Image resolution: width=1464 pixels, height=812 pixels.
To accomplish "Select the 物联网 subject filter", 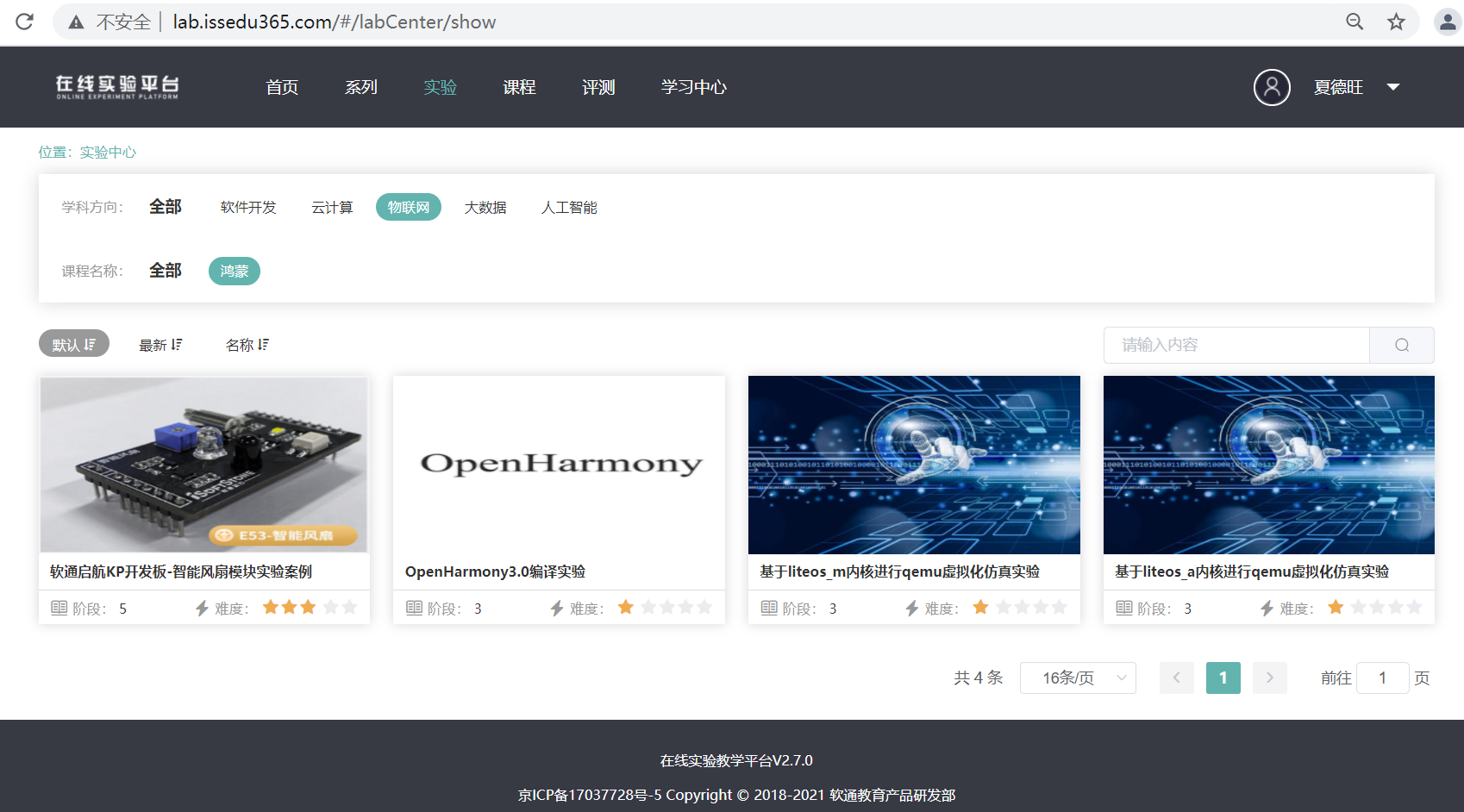I will coord(408,207).
